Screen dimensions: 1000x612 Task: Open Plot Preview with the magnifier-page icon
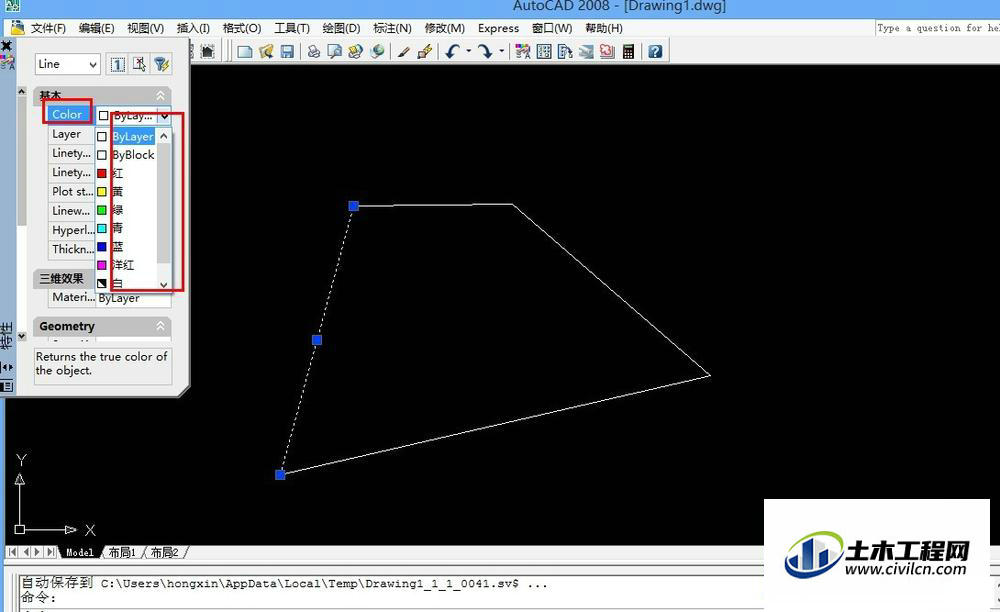pyautogui.click(x=334, y=52)
